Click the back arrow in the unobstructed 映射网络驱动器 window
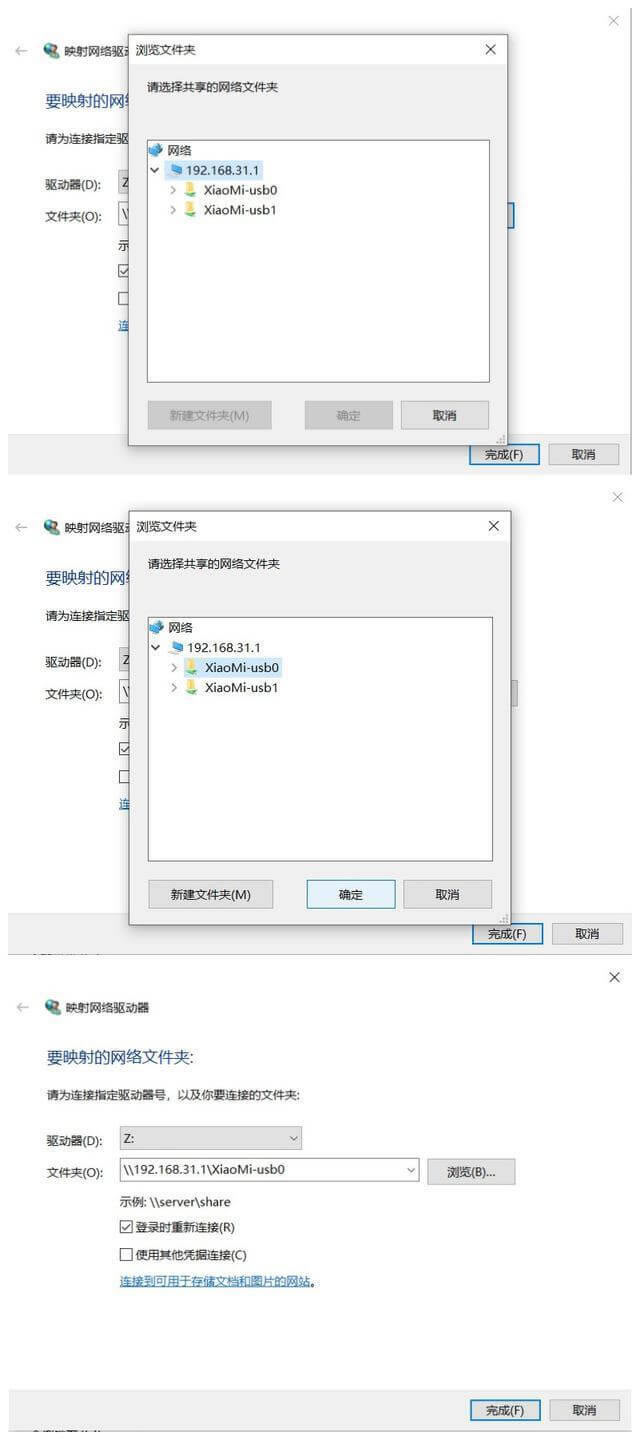This screenshot has width=640, height=1440. coord(22,1007)
